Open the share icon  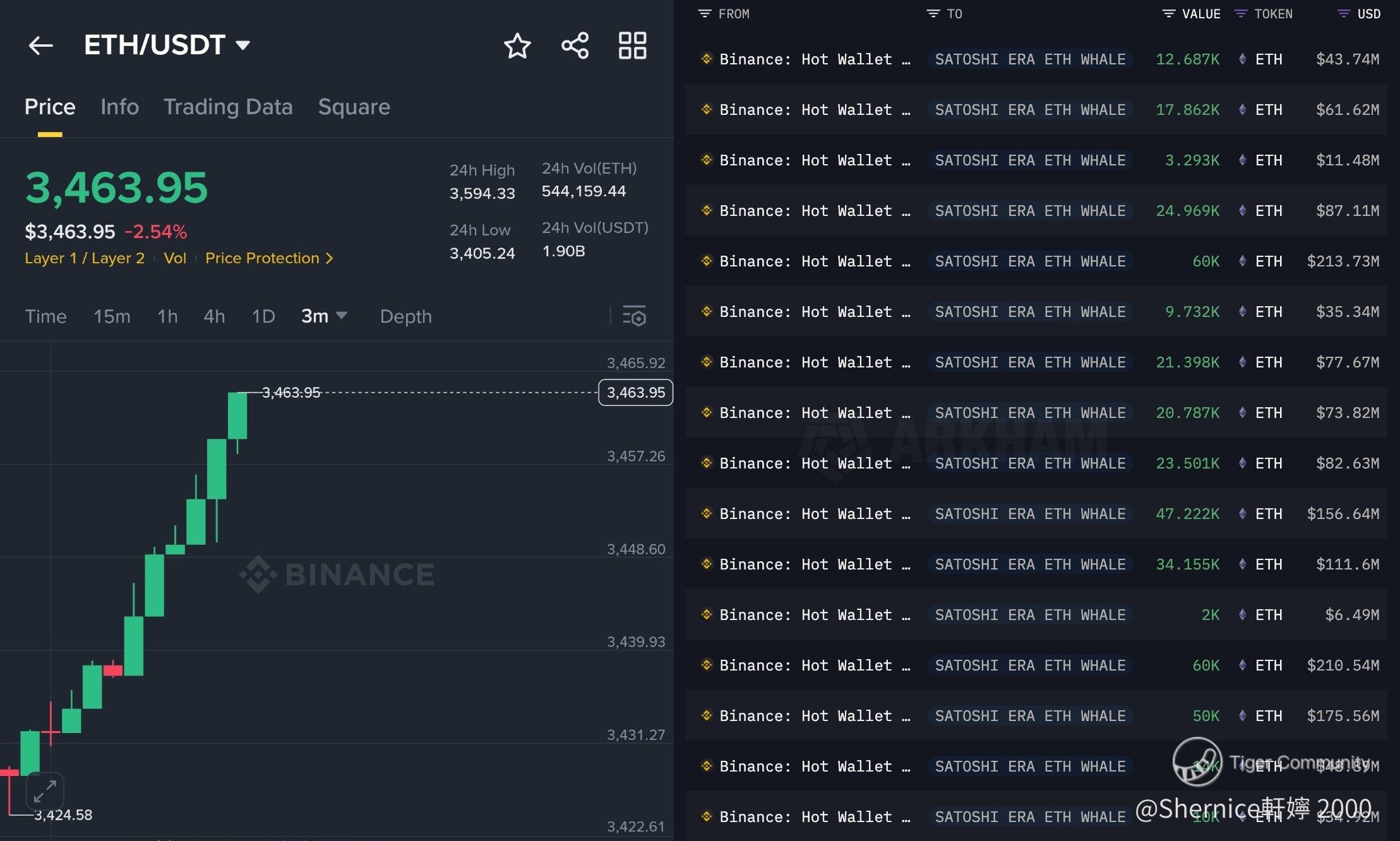(575, 46)
